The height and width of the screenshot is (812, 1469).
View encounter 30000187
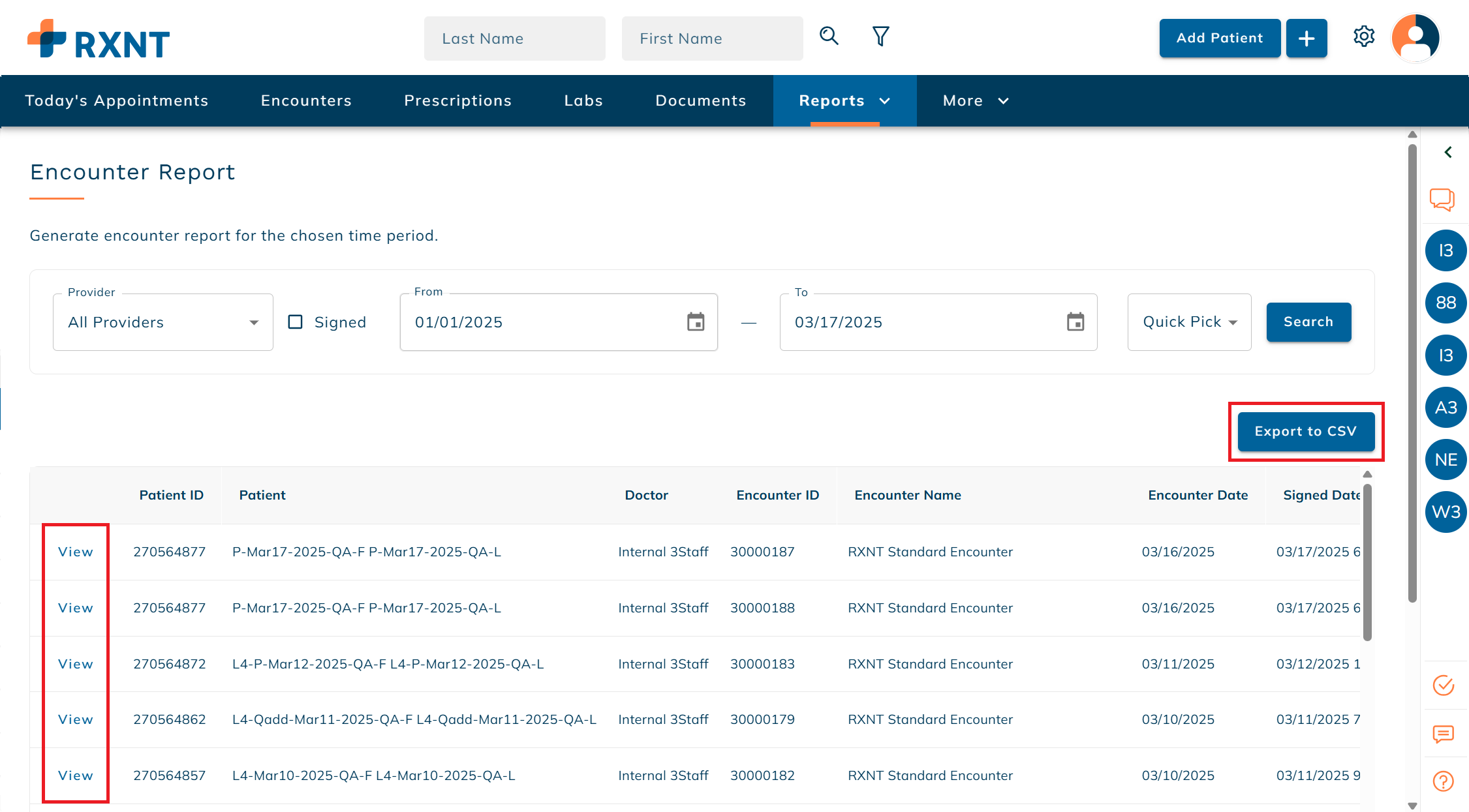(76, 552)
